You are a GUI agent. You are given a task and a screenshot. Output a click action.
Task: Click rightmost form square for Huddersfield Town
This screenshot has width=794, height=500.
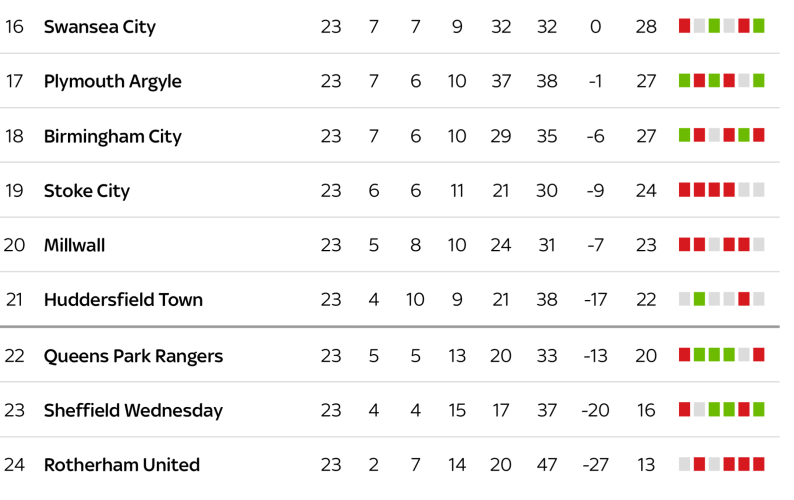click(759, 299)
